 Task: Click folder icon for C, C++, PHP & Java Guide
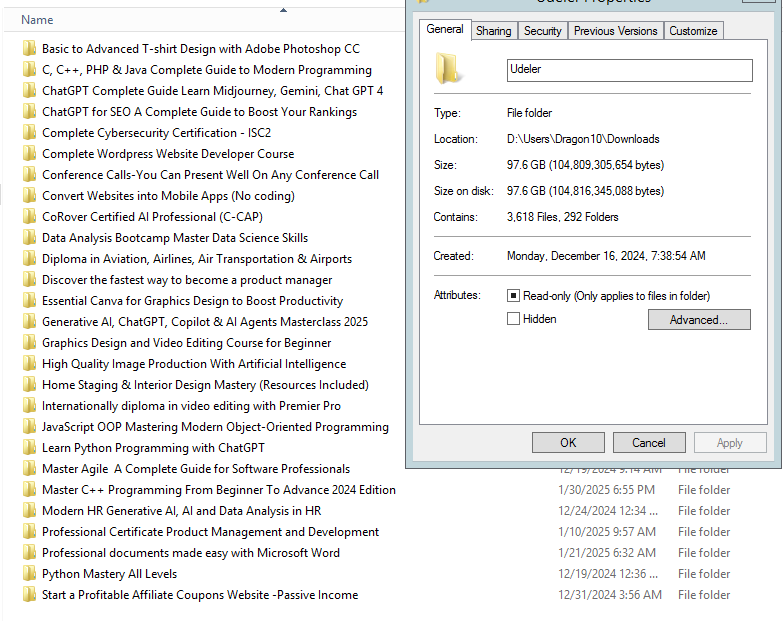(29, 69)
